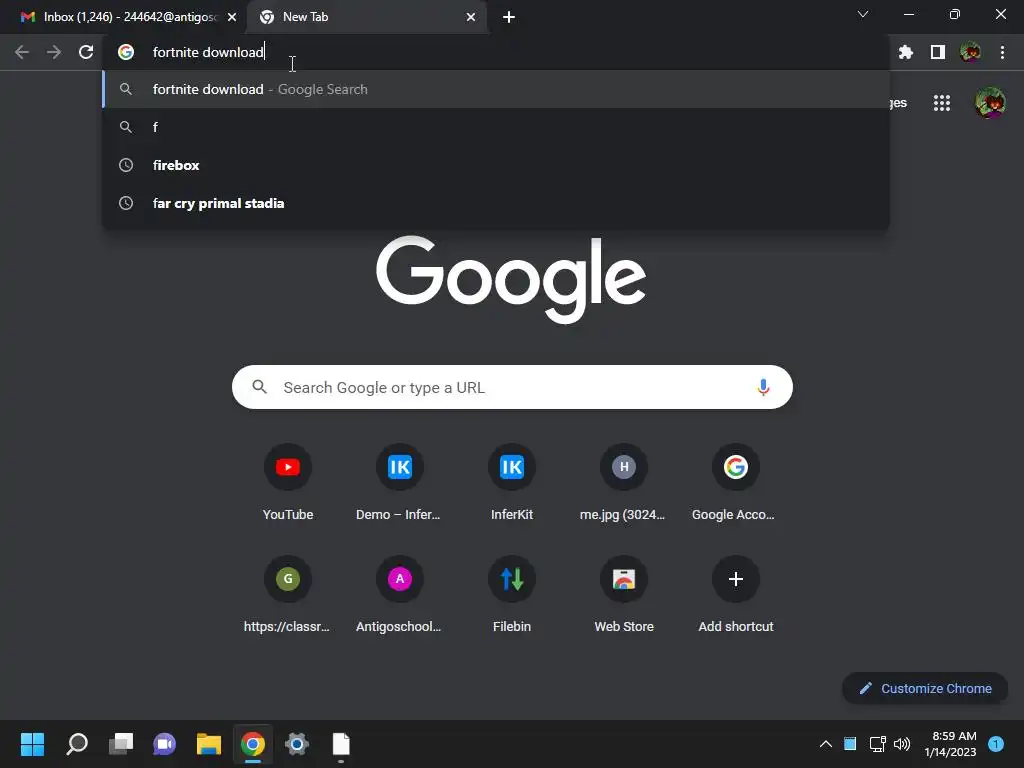The height and width of the screenshot is (768, 1024).
Task: Add a new shortcut tile
Action: click(735, 594)
